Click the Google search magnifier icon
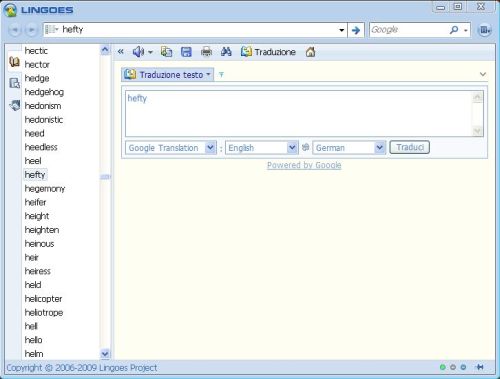Image resolution: width=500 pixels, height=379 pixels. pyautogui.click(x=454, y=30)
